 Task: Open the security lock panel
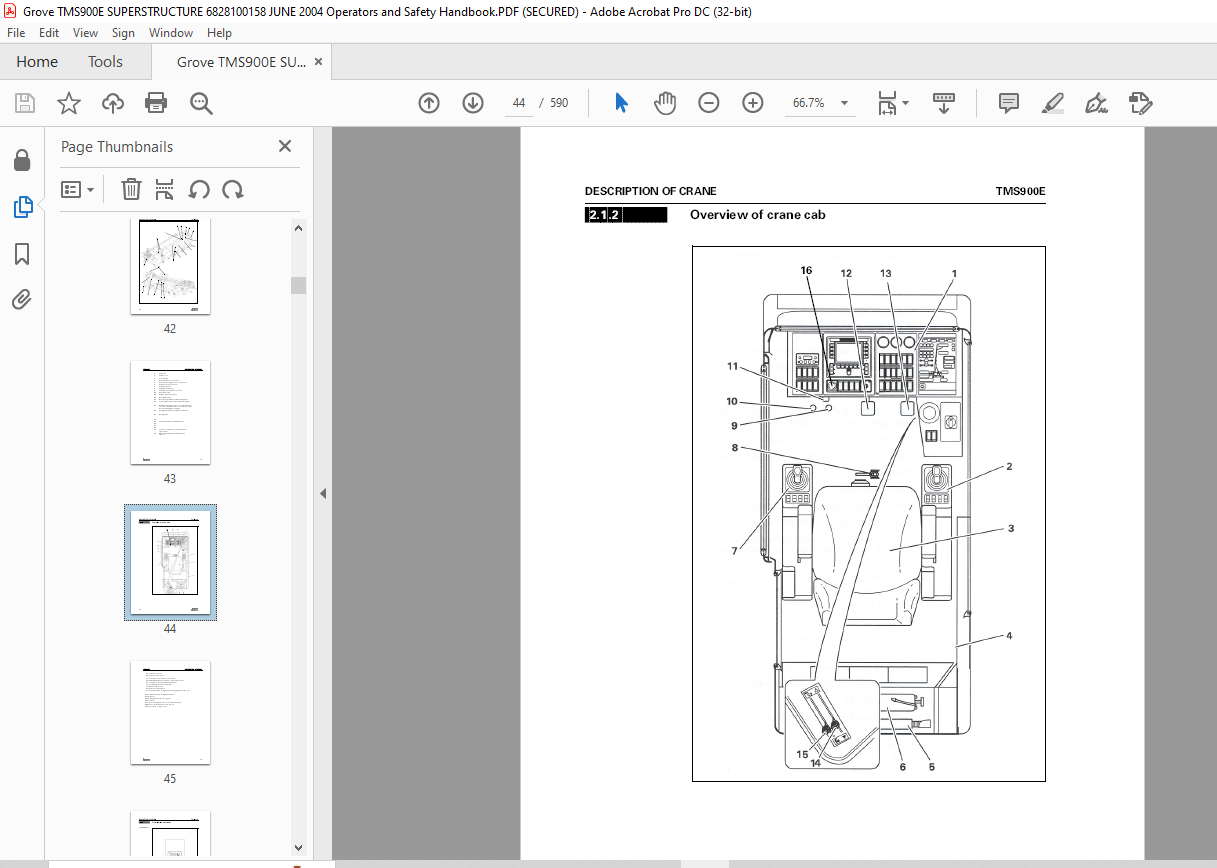coord(22,161)
